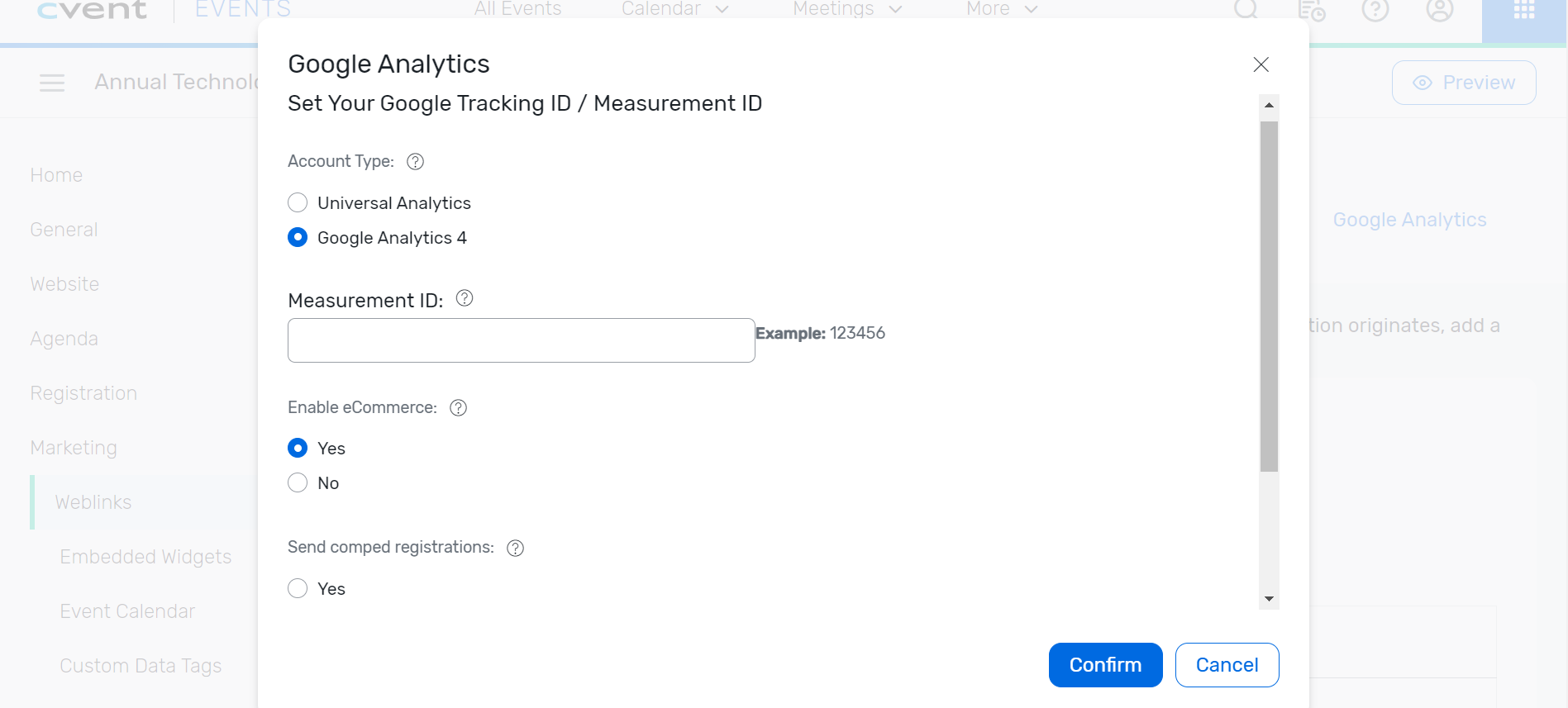The image size is (1568, 708).
Task: Click the Account Type help icon
Action: pos(416,162)
